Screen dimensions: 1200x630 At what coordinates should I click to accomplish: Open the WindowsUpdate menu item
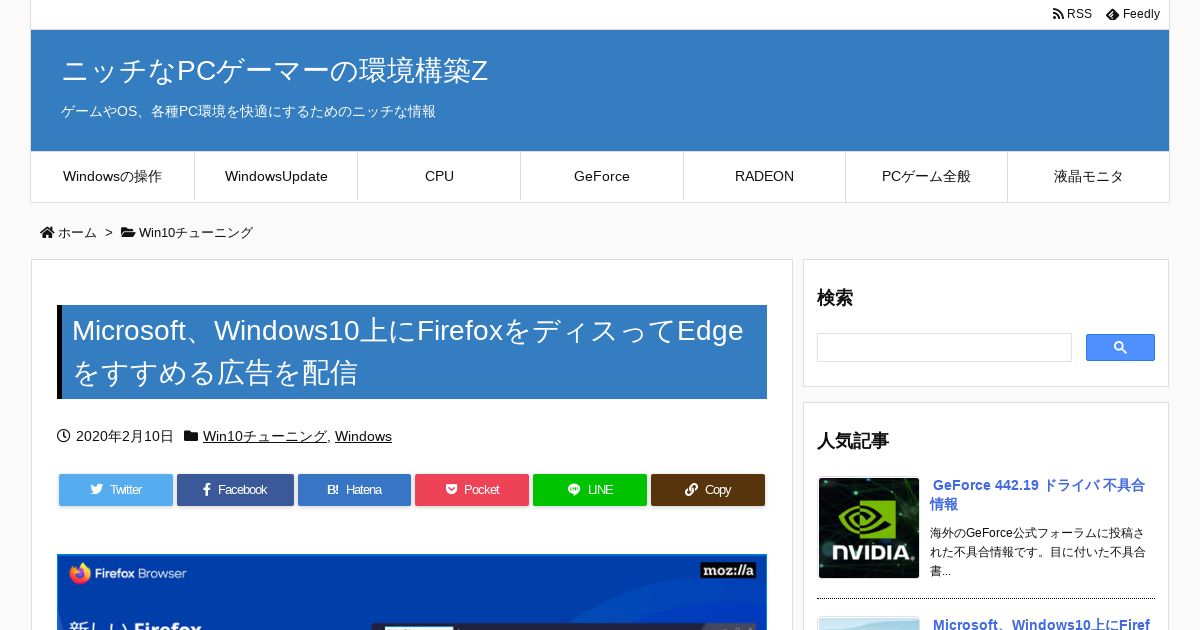(x=276, y=176)
